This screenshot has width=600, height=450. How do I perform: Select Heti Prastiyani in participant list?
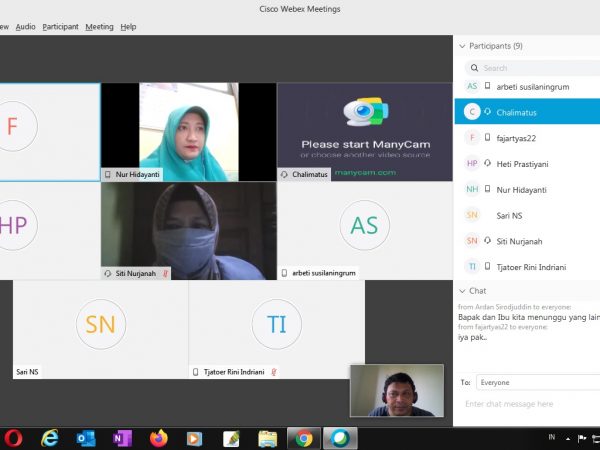point(527,164)
